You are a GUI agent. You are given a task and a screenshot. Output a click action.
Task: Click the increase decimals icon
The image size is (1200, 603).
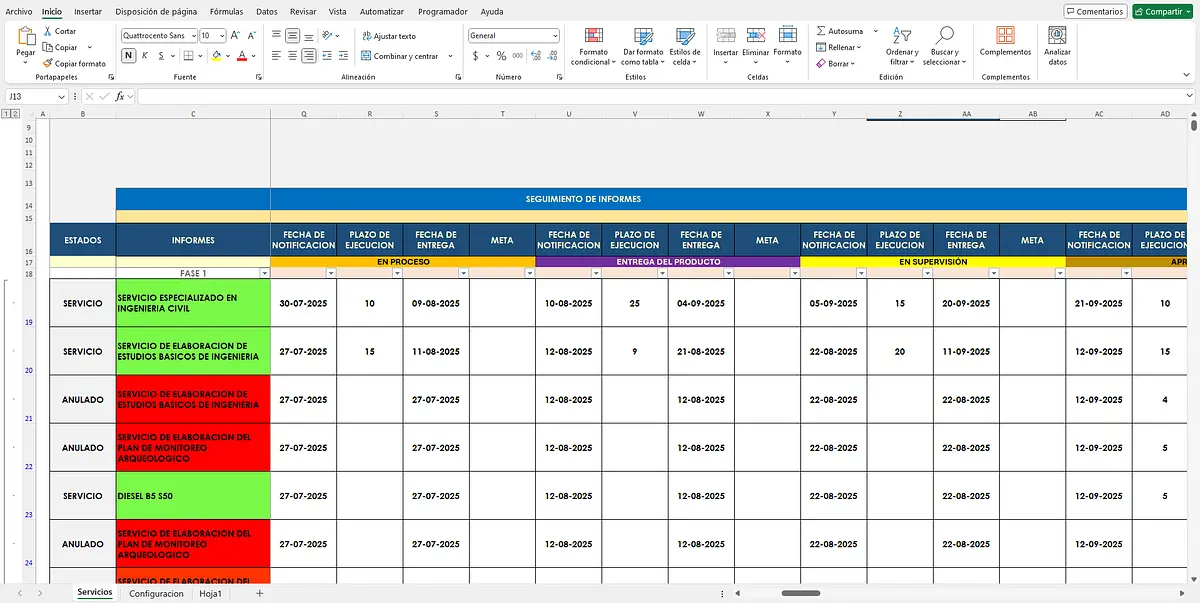pyautogui.click(x=536, y=56)
